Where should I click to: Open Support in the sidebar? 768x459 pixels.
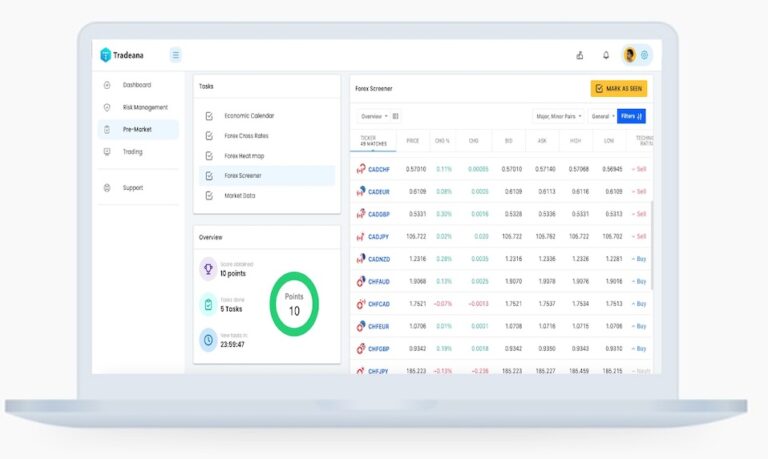[x=132, y=188]
